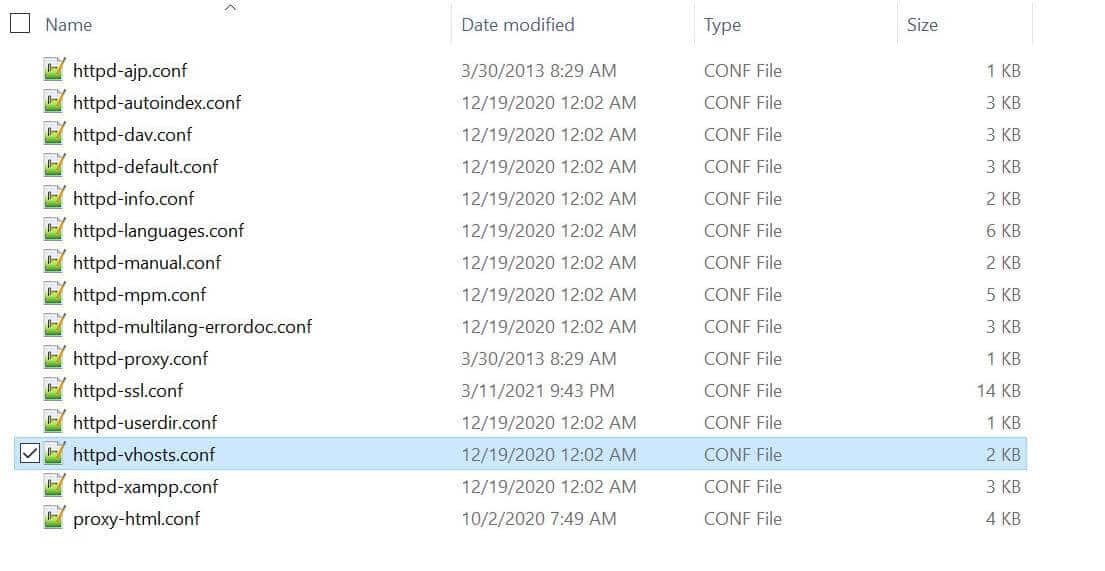1105x571 pixels.
Task: Click the sort arrow above Name column
Action: tap(230, 8)
